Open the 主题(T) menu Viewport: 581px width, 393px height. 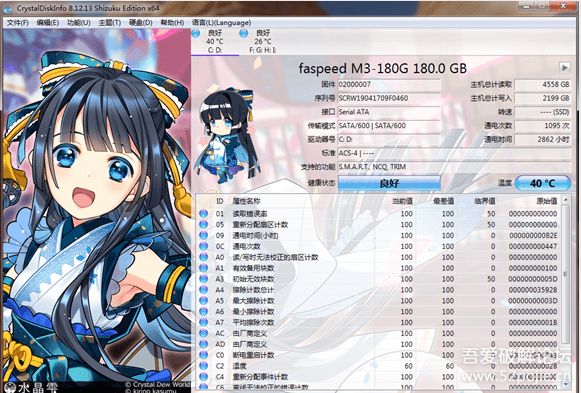pyautogui.click(x=110, y=23)
